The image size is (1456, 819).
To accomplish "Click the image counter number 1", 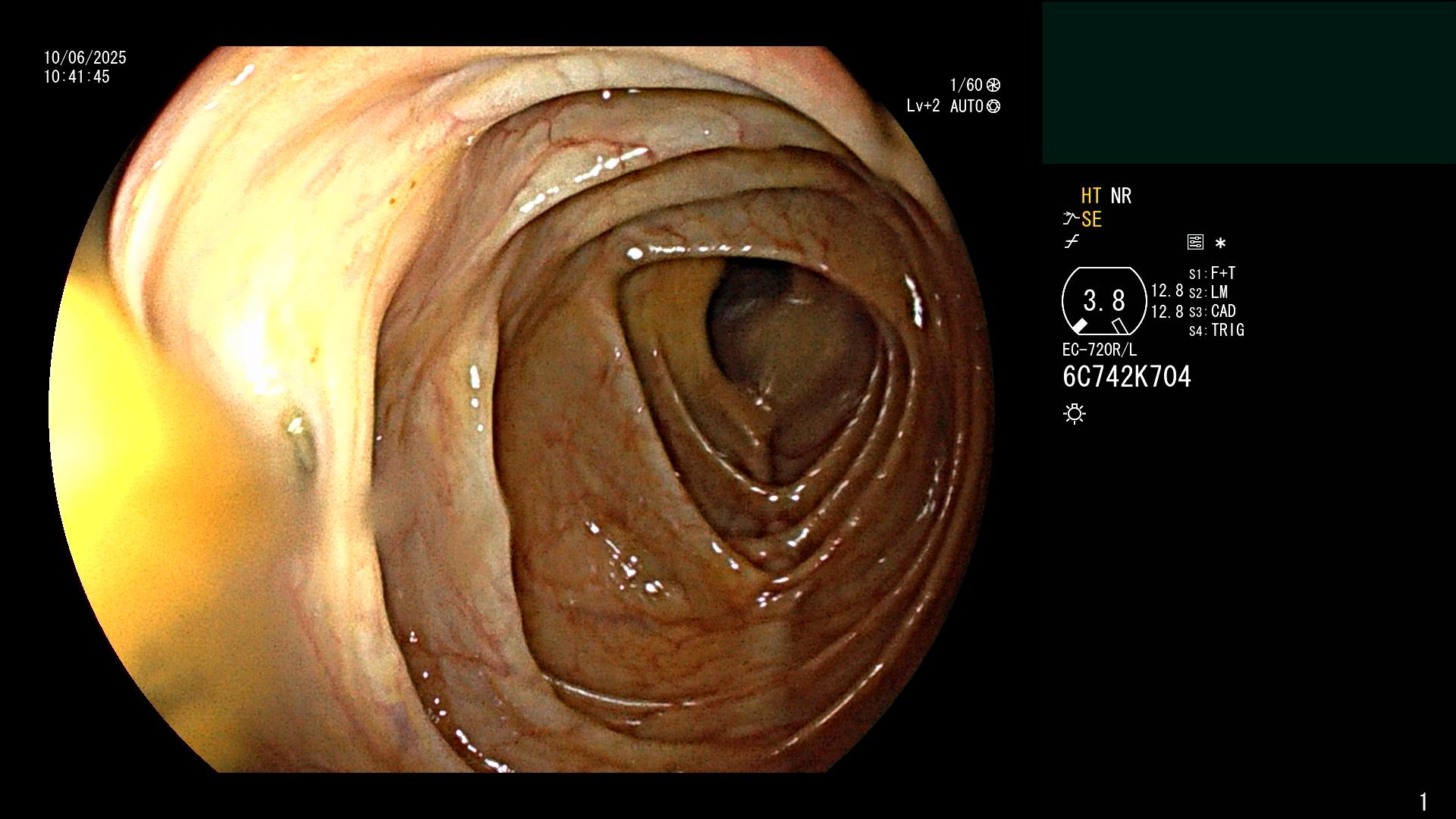I will [1423, 802].
